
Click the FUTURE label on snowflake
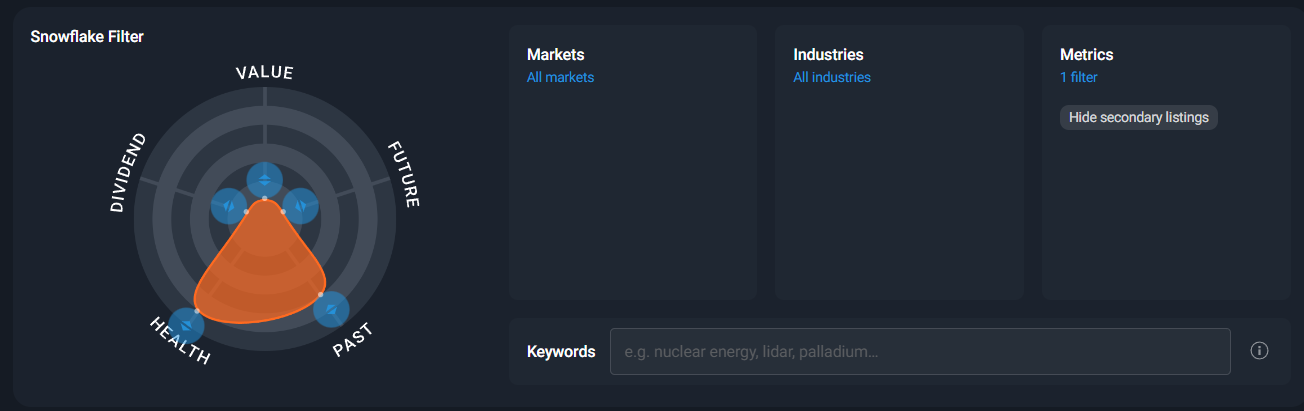tap(403, 174)
